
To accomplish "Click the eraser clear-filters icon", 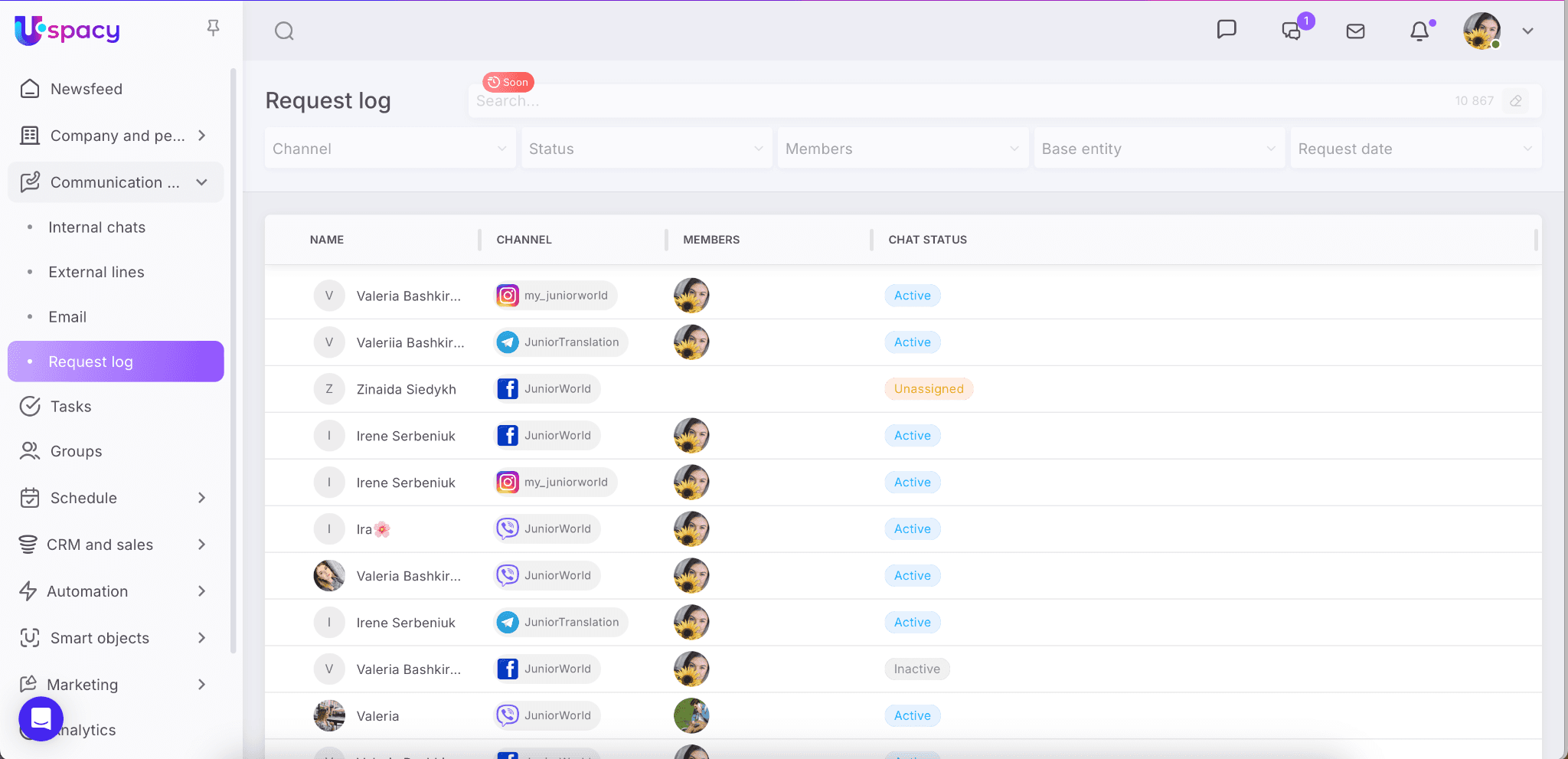I will tap(1516, 101).
